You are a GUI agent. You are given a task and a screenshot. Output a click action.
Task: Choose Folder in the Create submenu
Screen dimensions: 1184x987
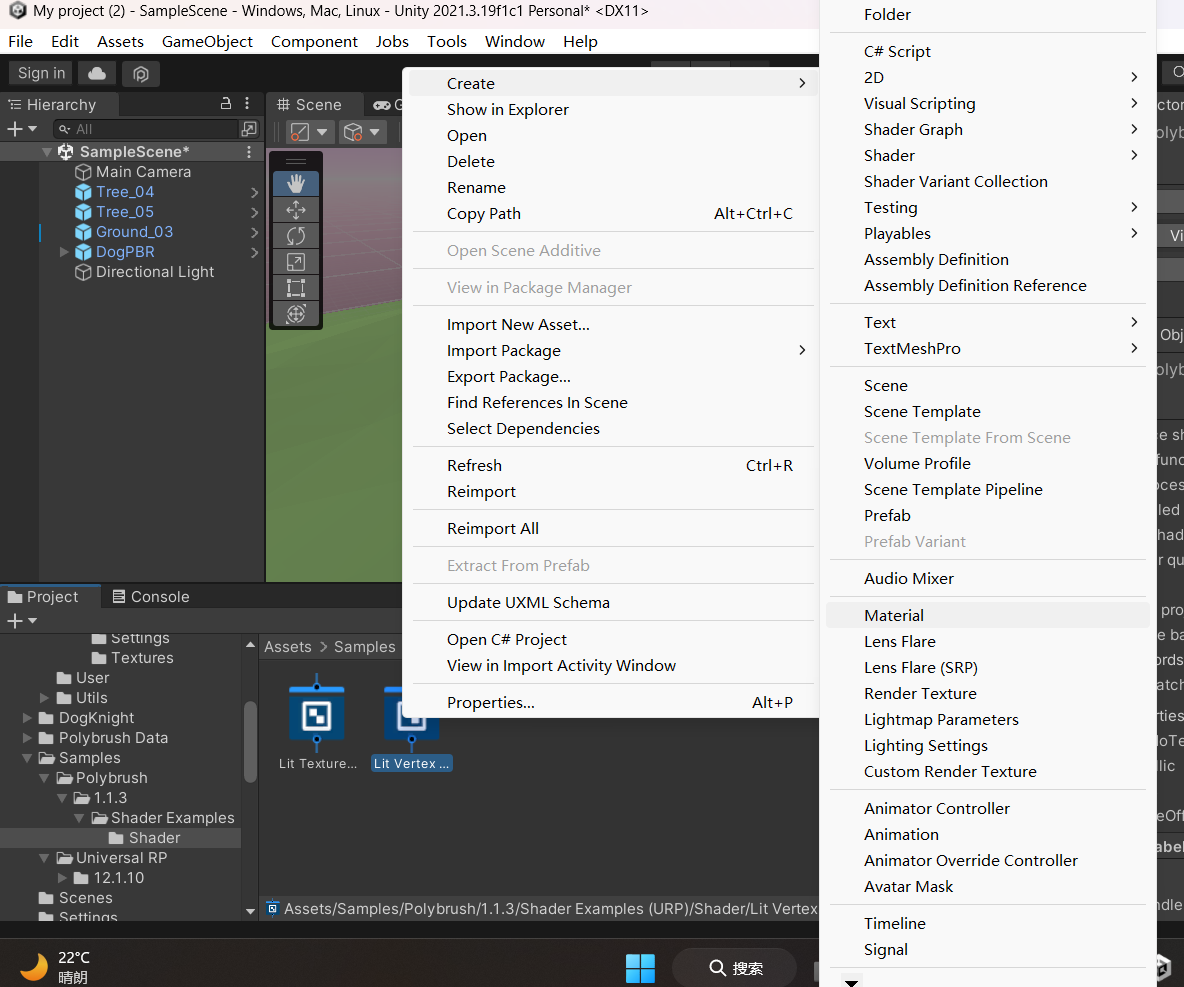[x=988, y=14]
